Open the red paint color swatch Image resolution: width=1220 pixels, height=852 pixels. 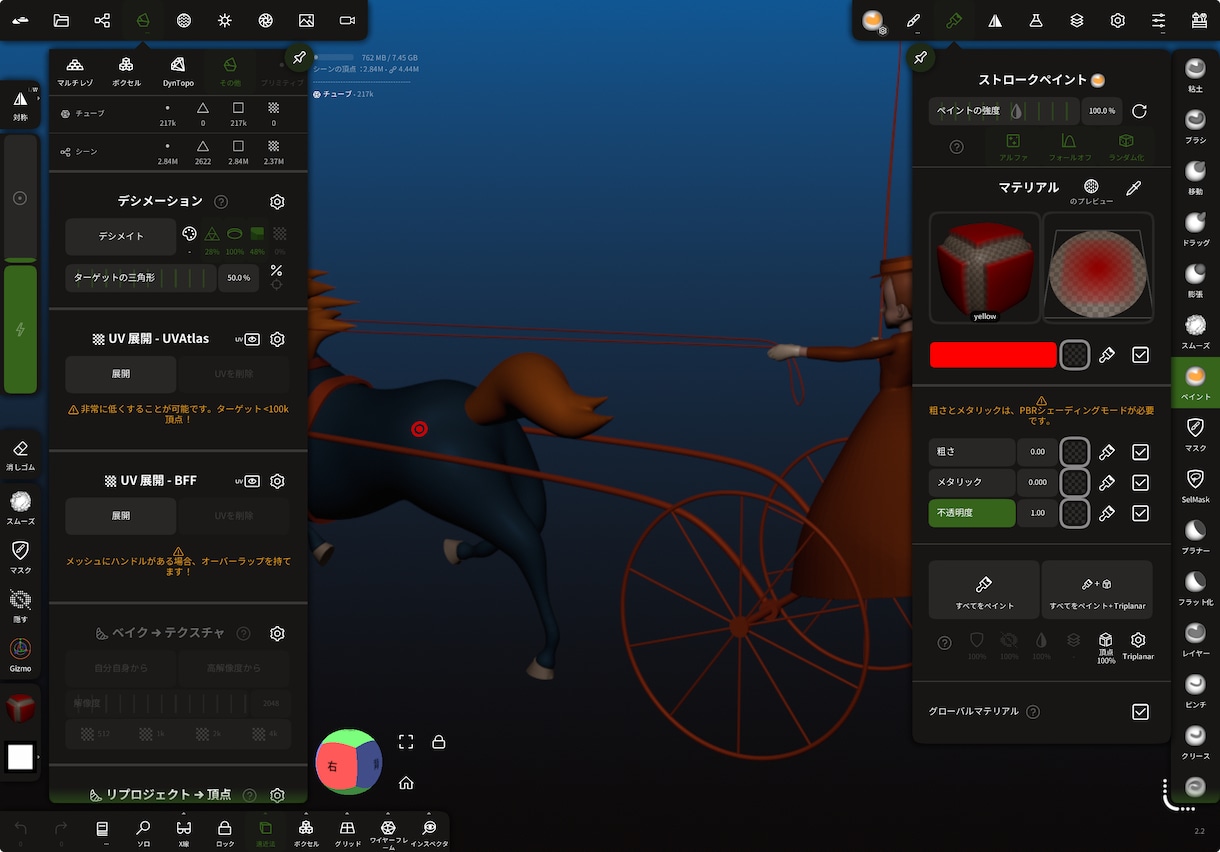tap(993, 355)
